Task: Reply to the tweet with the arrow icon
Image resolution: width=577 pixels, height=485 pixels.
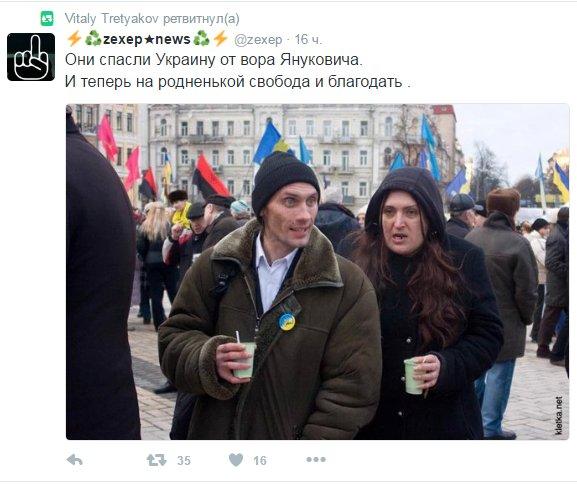Action: pyautogui.click(x=75, y=460)
